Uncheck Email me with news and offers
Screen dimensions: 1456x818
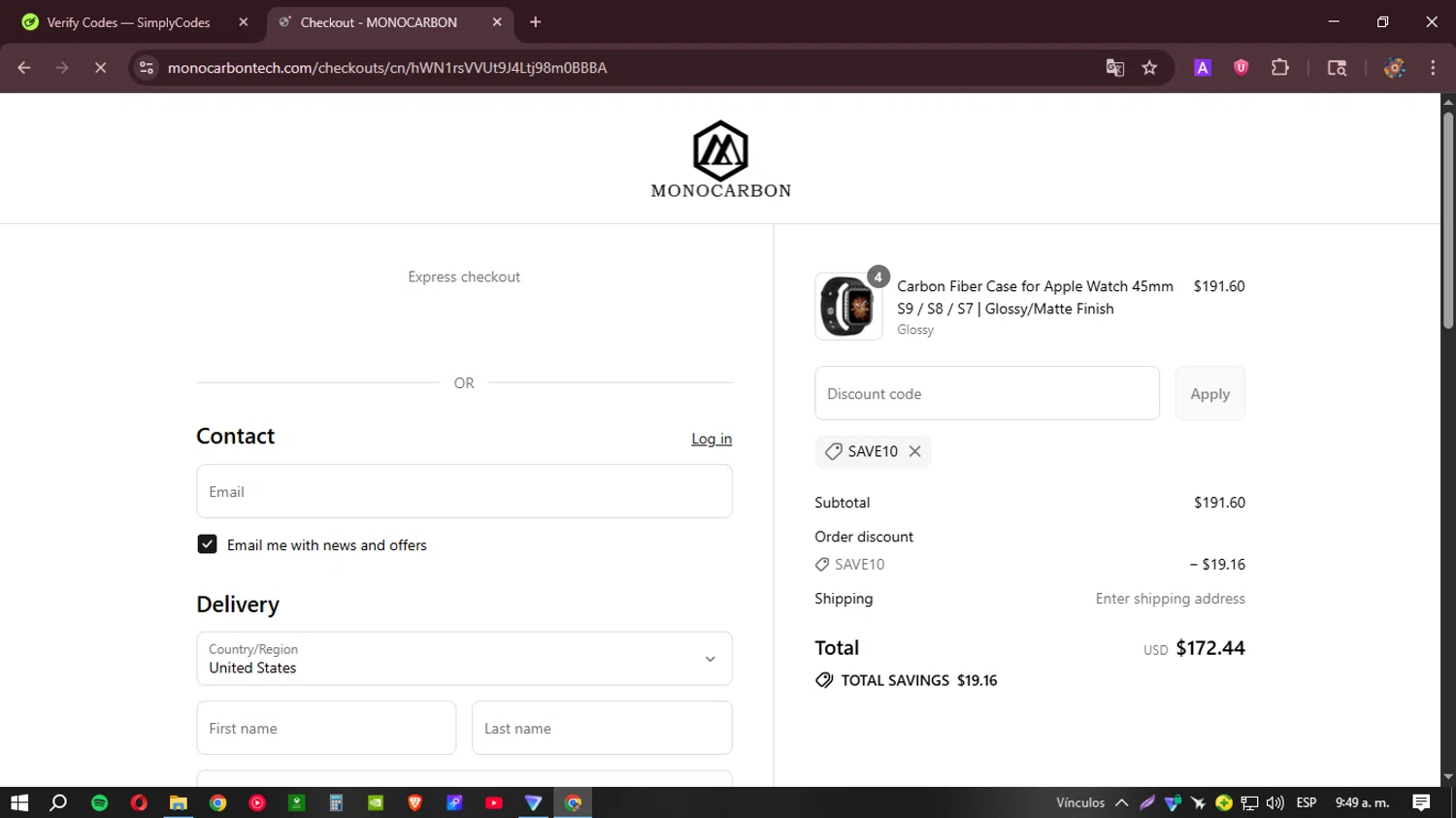207,544
